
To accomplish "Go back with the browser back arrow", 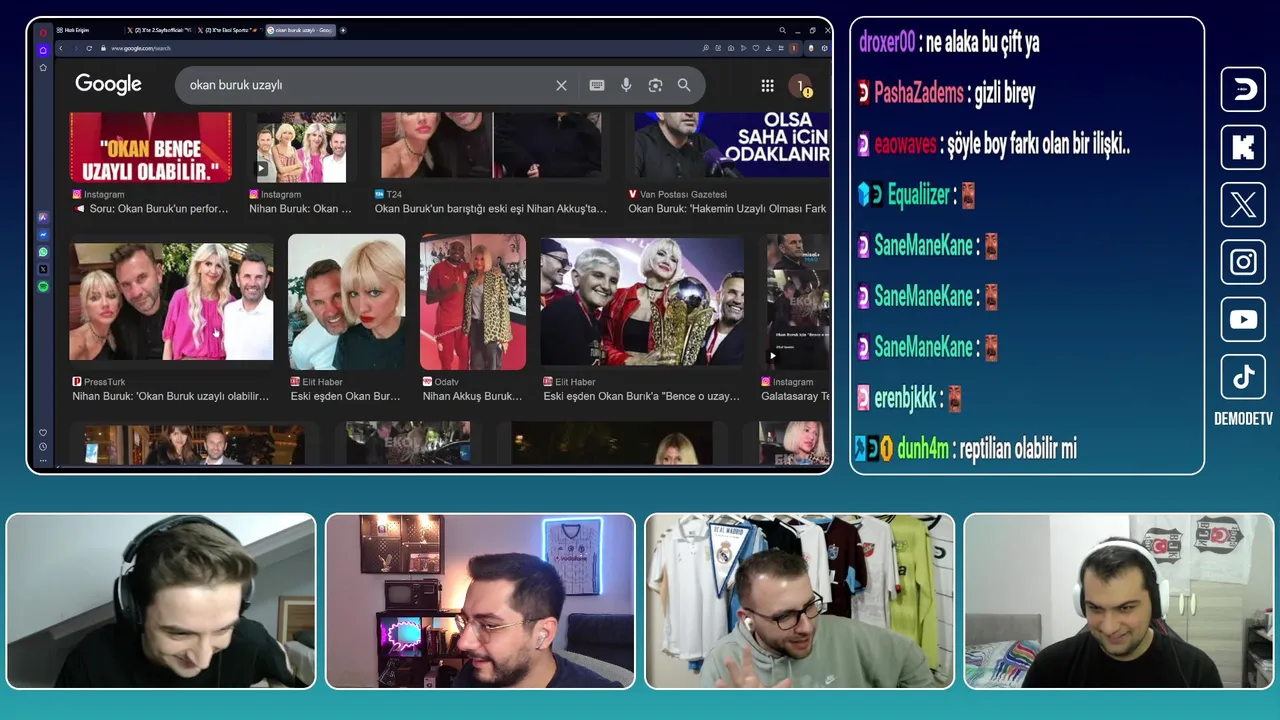I will [61, 48].
